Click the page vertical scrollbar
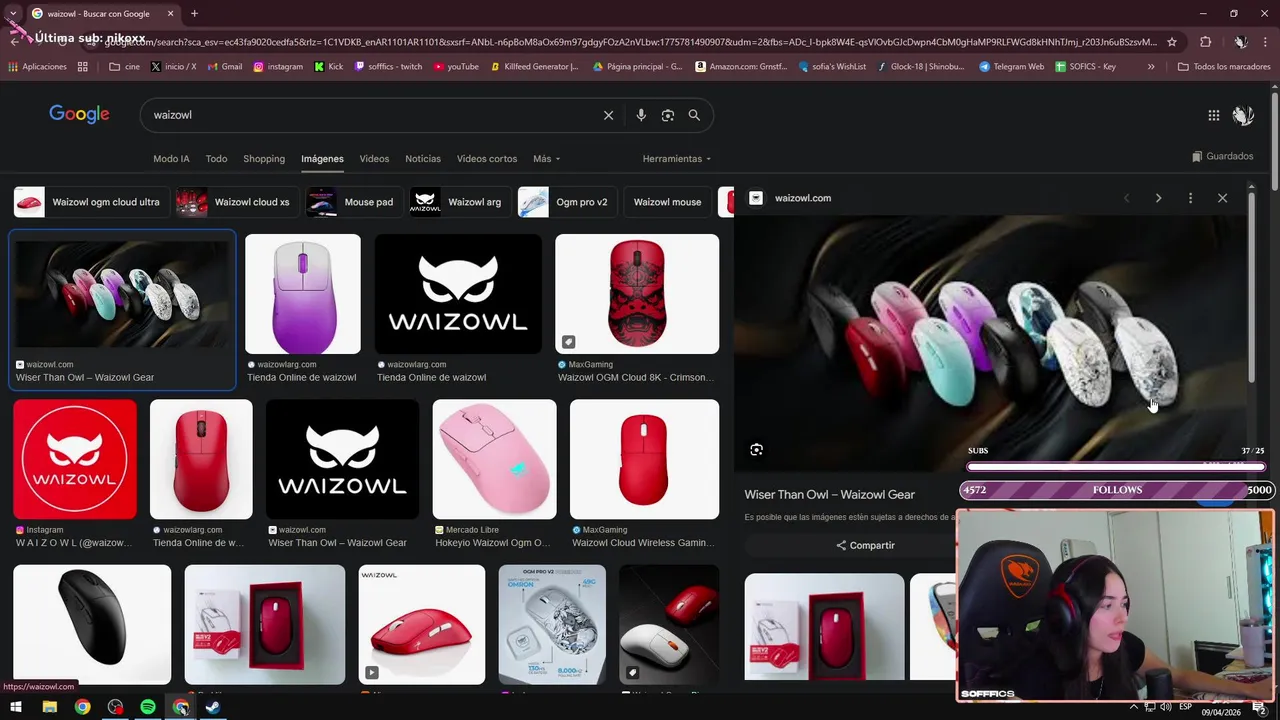The width and height of the screenshot is (1280, 720). (1275, 140)
